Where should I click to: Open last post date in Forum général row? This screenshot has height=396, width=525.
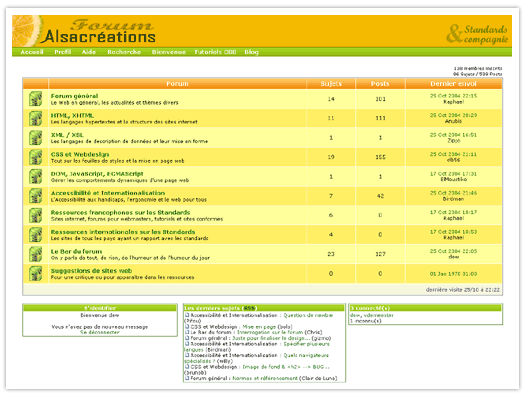pos(453,96)
